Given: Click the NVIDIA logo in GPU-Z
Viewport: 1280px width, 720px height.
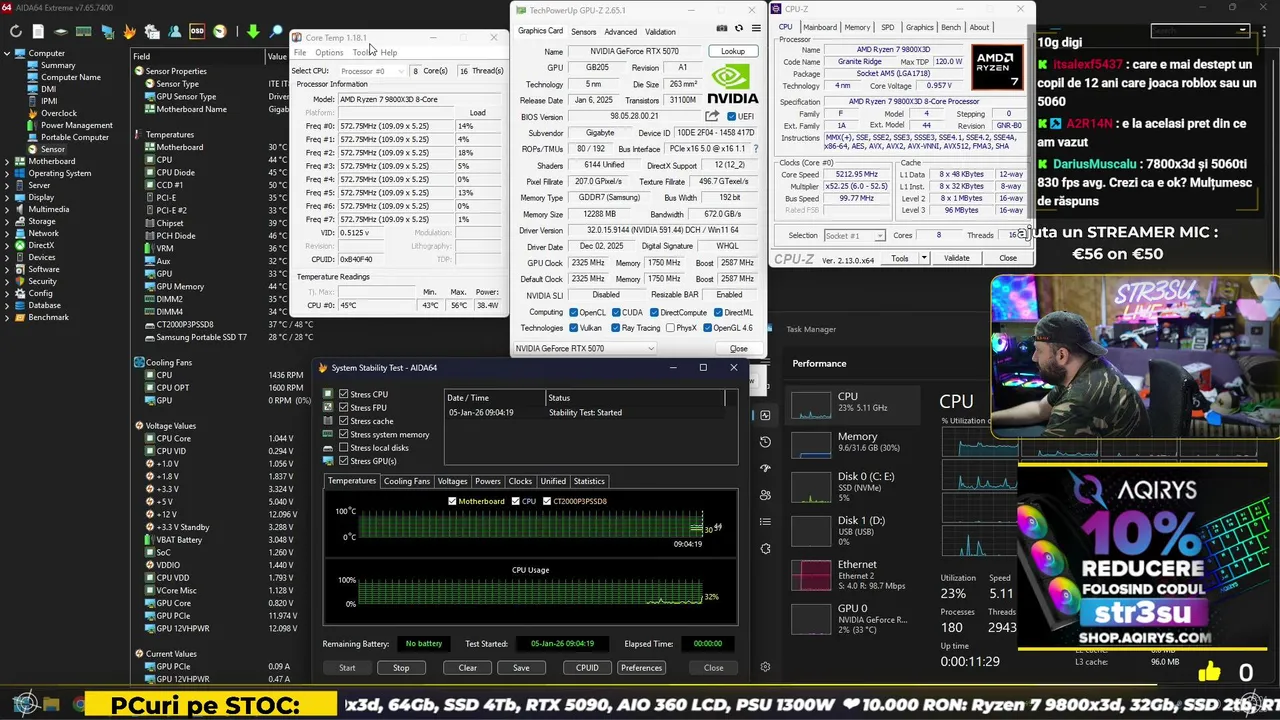Looking at the screenshot, I should (732, 84).
